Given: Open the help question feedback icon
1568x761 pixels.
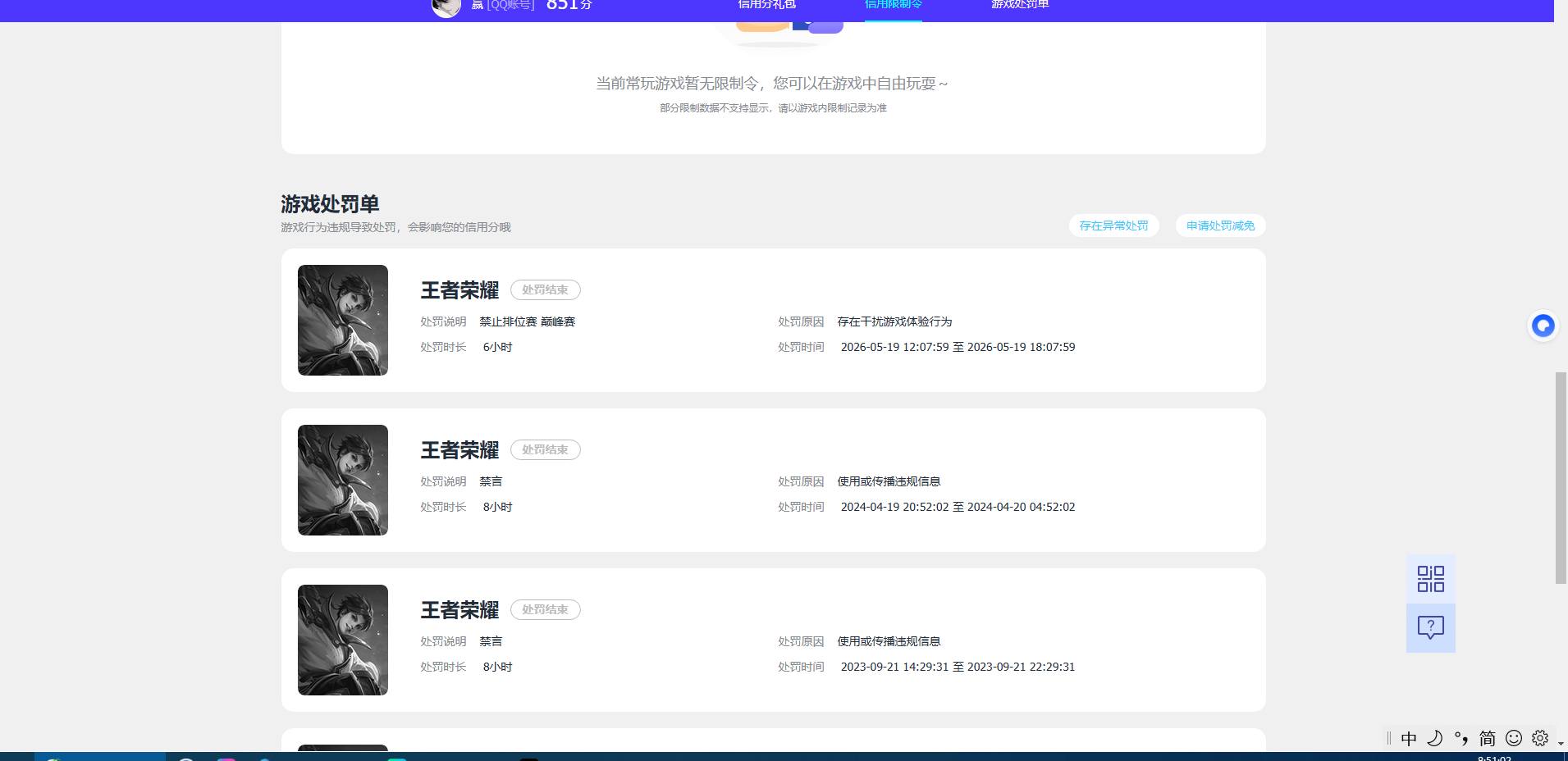Looking at the screenshot, I should (1430, 628).
